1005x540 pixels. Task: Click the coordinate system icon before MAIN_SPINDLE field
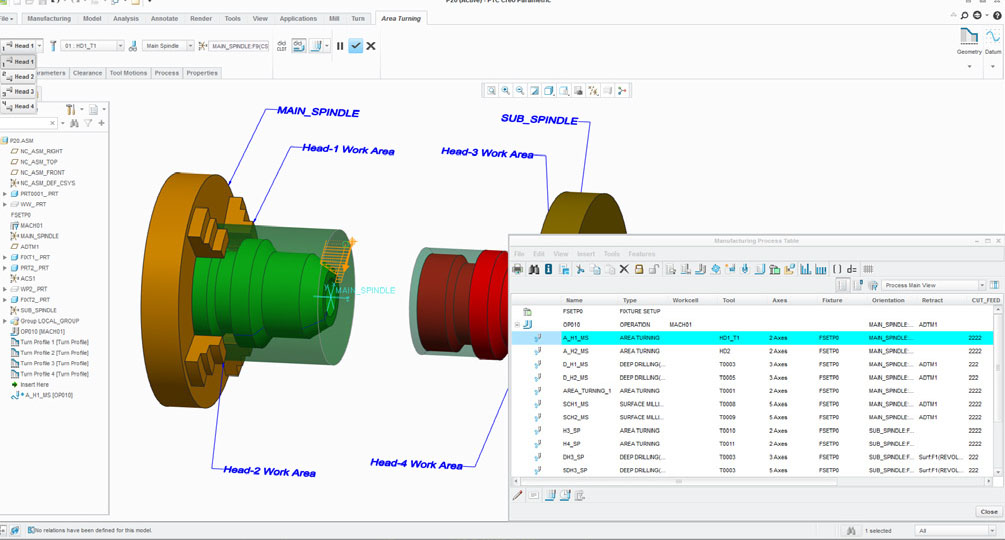click(x=203, y=45)
